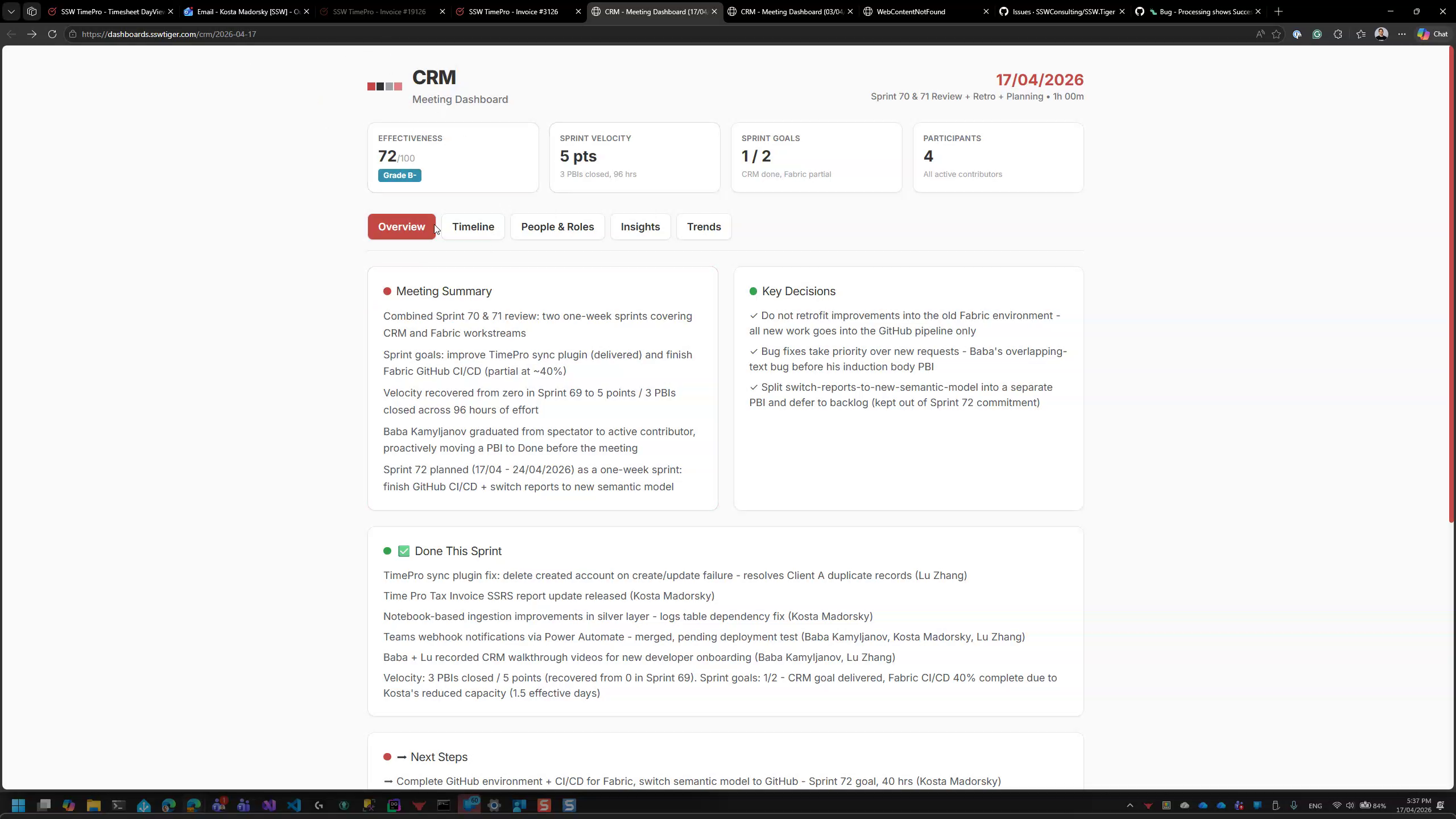Switch to GitHub Issues SSW.Tiger tab
The image size is (1456, 819).
(1062, 11)
